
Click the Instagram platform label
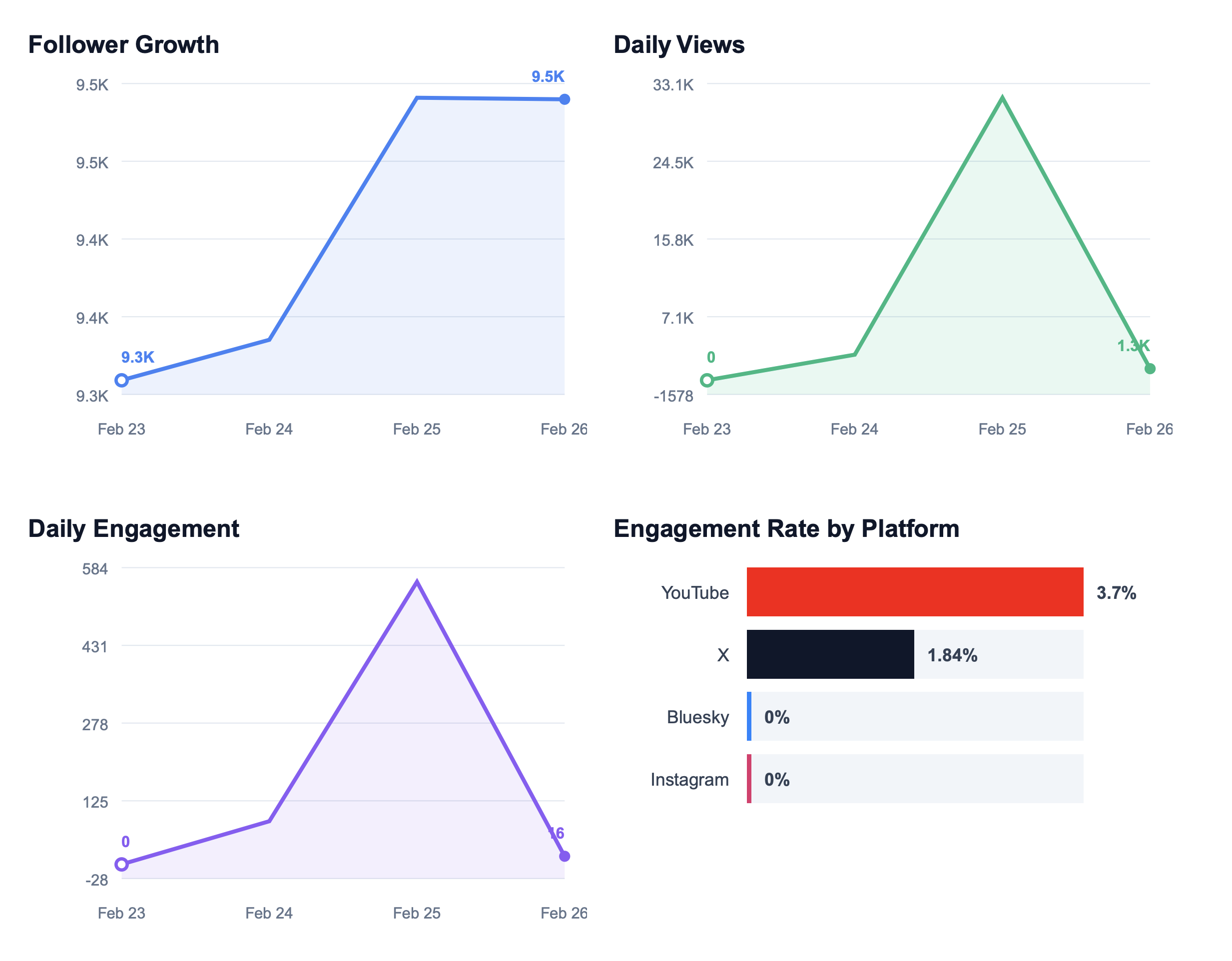click(x=689, y=779)
